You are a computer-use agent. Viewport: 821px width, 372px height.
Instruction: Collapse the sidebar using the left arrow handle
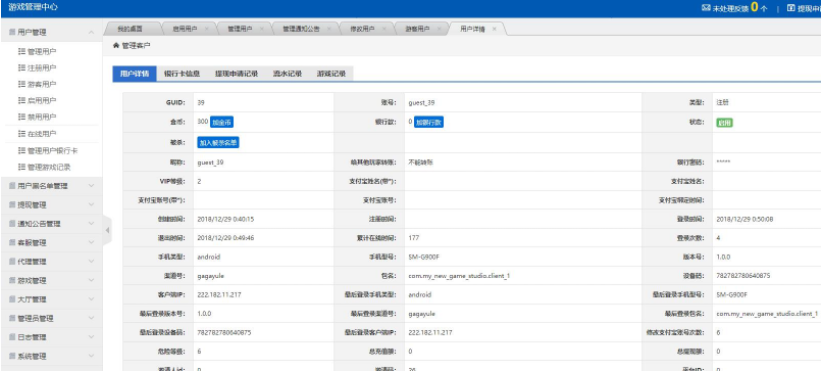click(x=107, y=230)
